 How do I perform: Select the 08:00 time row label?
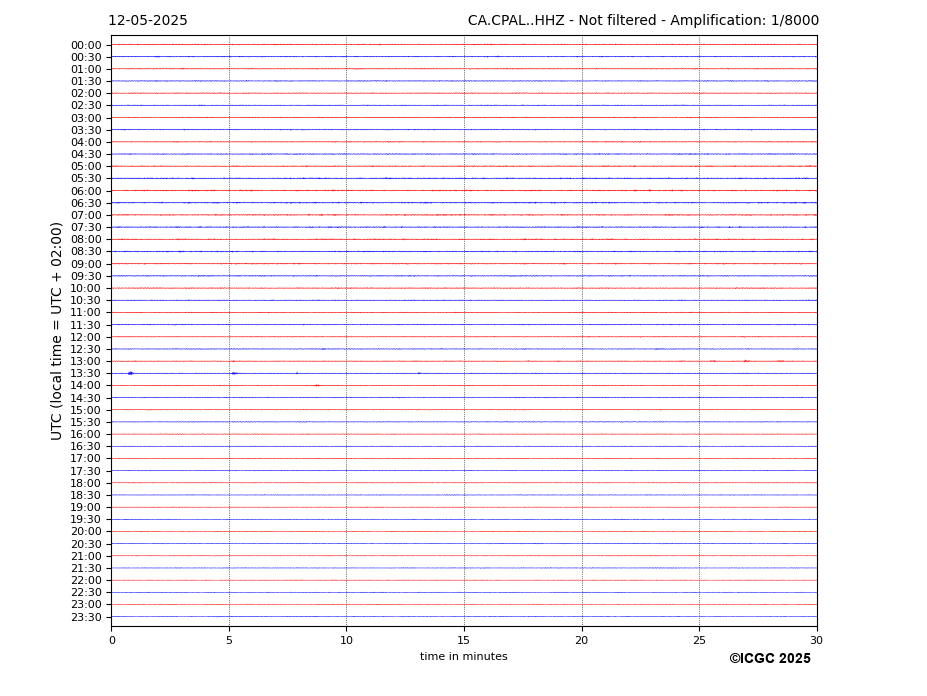click(86, 239)
